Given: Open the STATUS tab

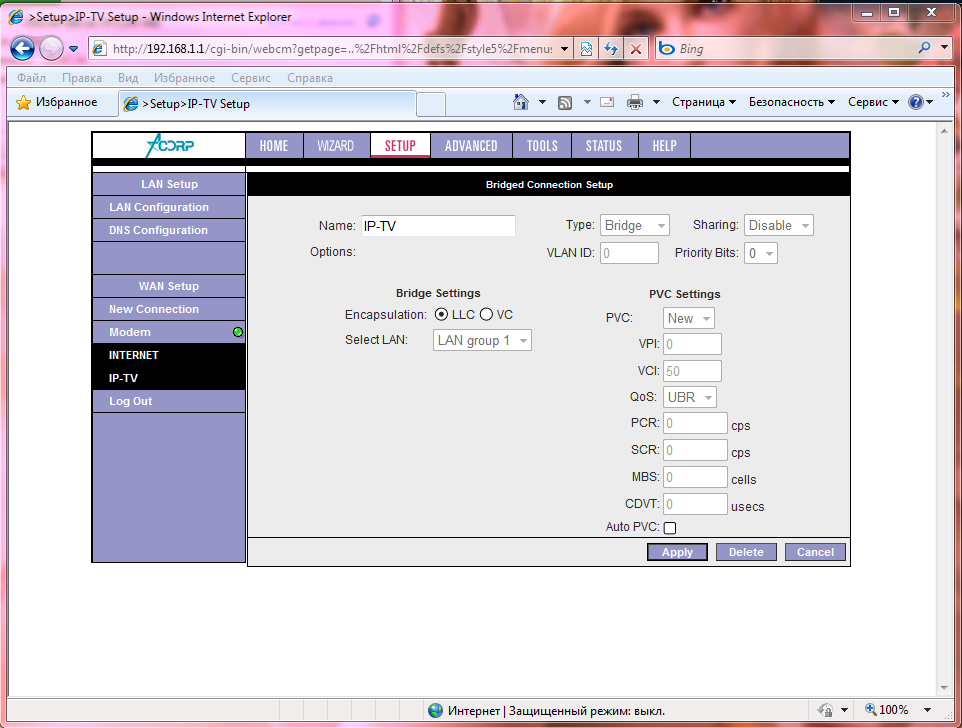Looking at the screenshot, I should [x=603, y=146].
